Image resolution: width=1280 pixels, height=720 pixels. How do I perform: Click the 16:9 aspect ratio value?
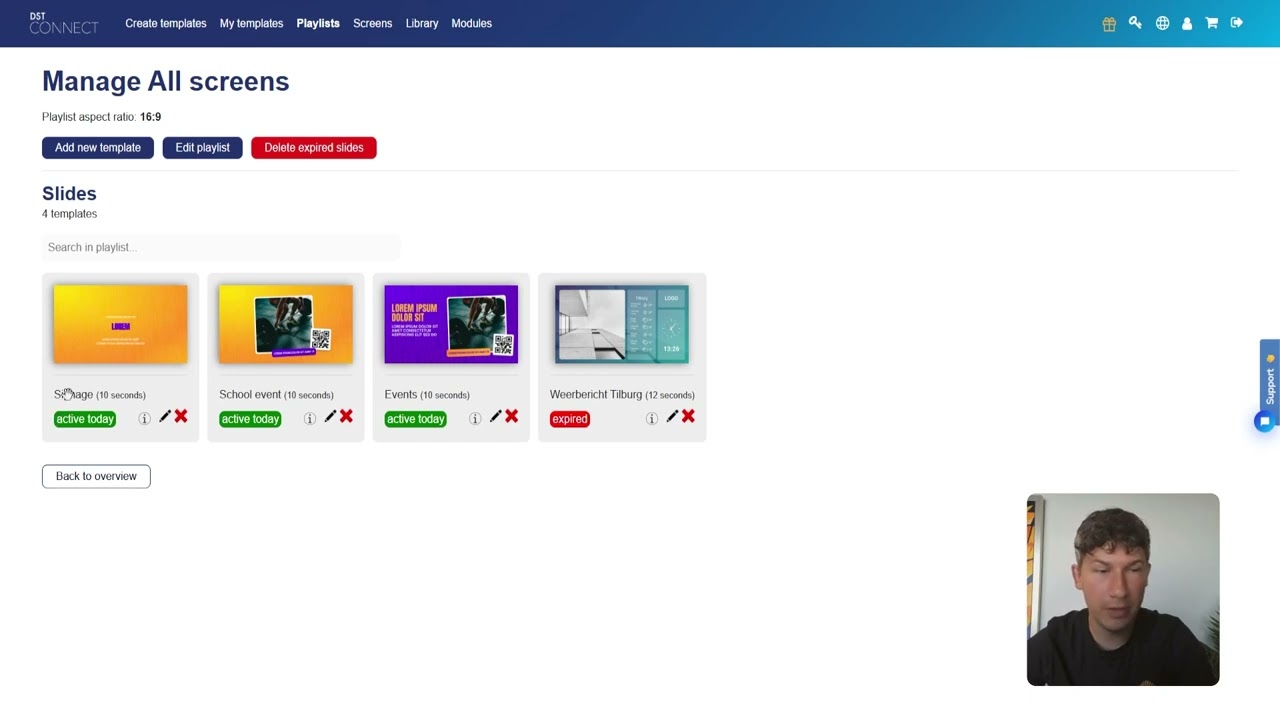(150, 117)
